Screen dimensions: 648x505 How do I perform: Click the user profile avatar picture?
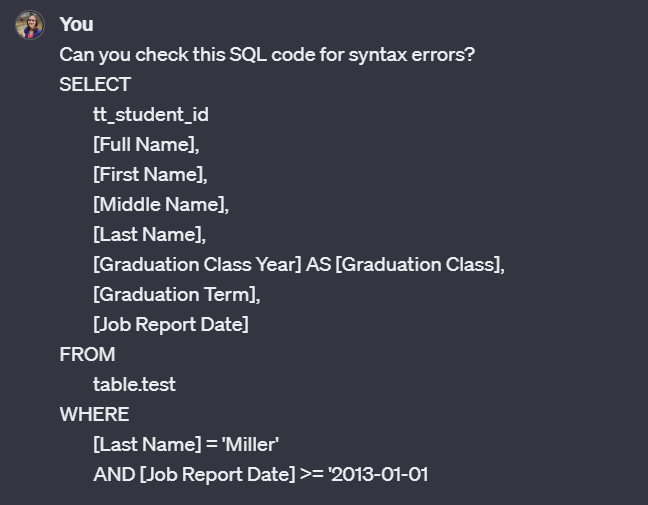coord(30,25)
